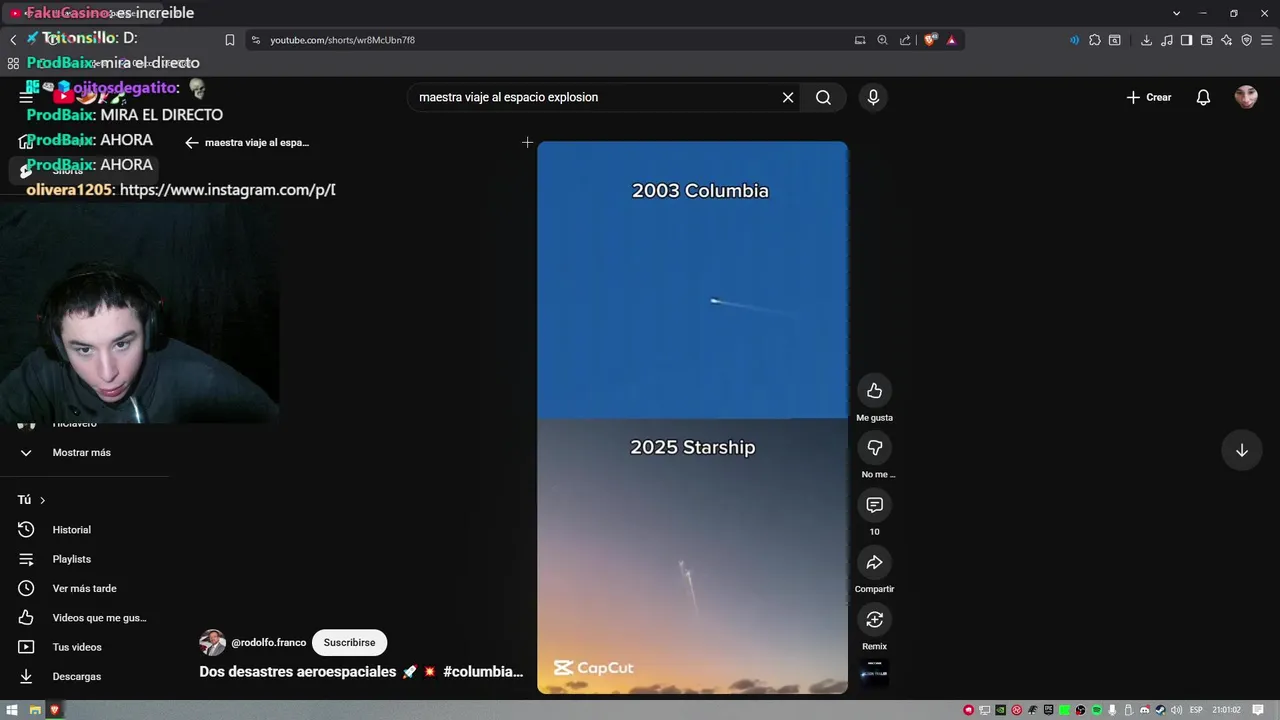This screenshot has width=1280, height=720.
Task: Open Epic Games tray icon
Action: (x=1048, y=710)
